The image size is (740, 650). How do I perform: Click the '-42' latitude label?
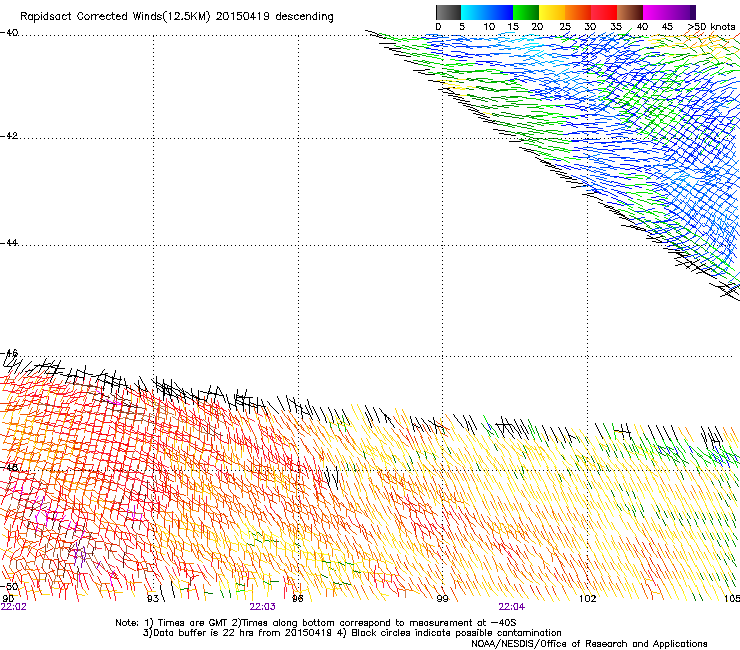tap(9, 136)
